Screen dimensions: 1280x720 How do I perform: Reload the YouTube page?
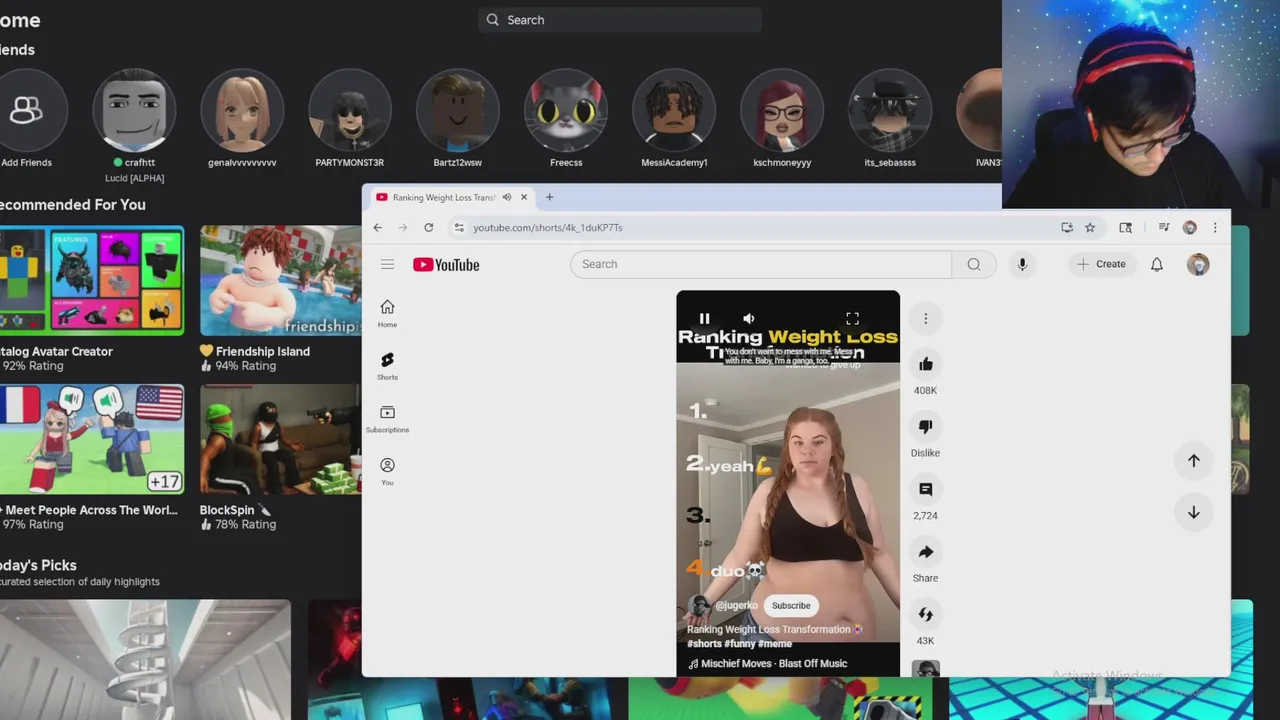(x=428, y=227)
